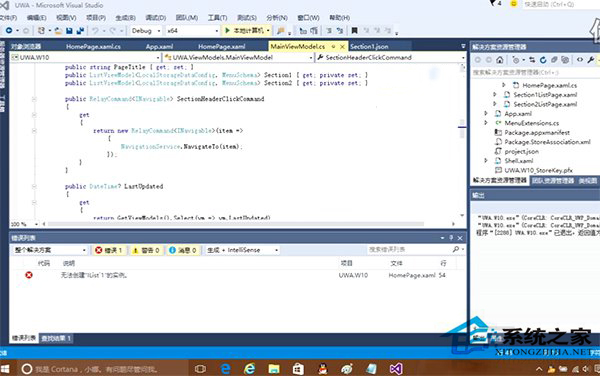This screenshot has width=600, height=376.
Task: Click the Sync with Active Document icon
Action: point(532,60)
